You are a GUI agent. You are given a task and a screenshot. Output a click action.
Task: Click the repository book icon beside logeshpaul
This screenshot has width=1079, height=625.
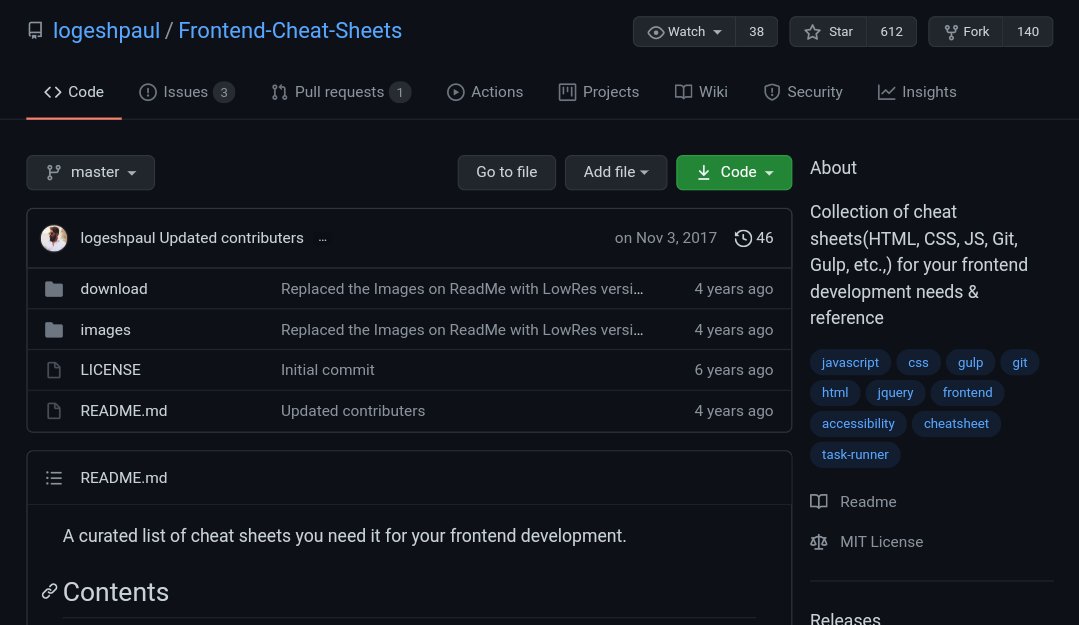[34, 31]
